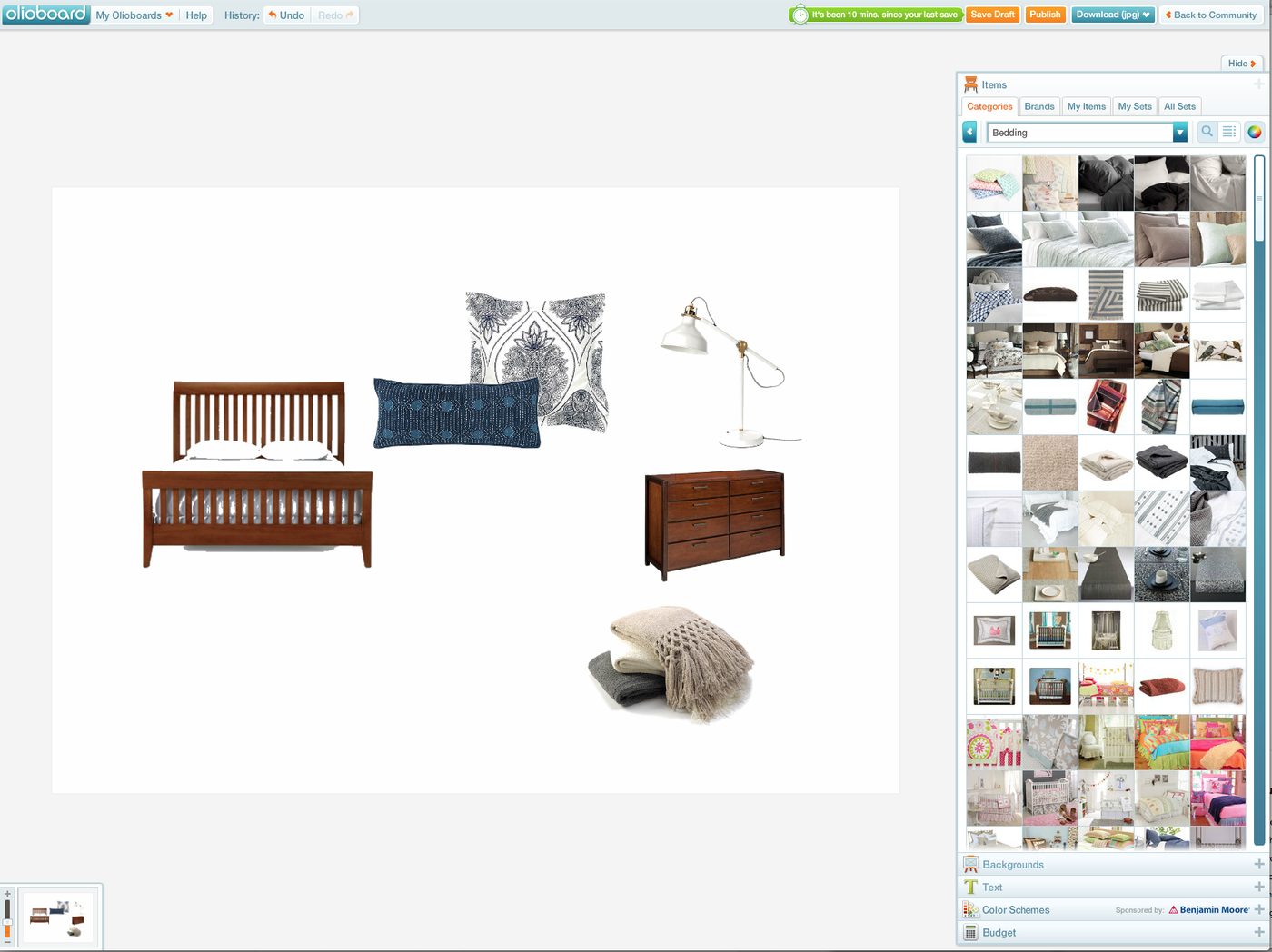Click the Color Schemes palette icon
Image resolution: width=1272 pixels, height=952 pixels.
tap(970, 909)
